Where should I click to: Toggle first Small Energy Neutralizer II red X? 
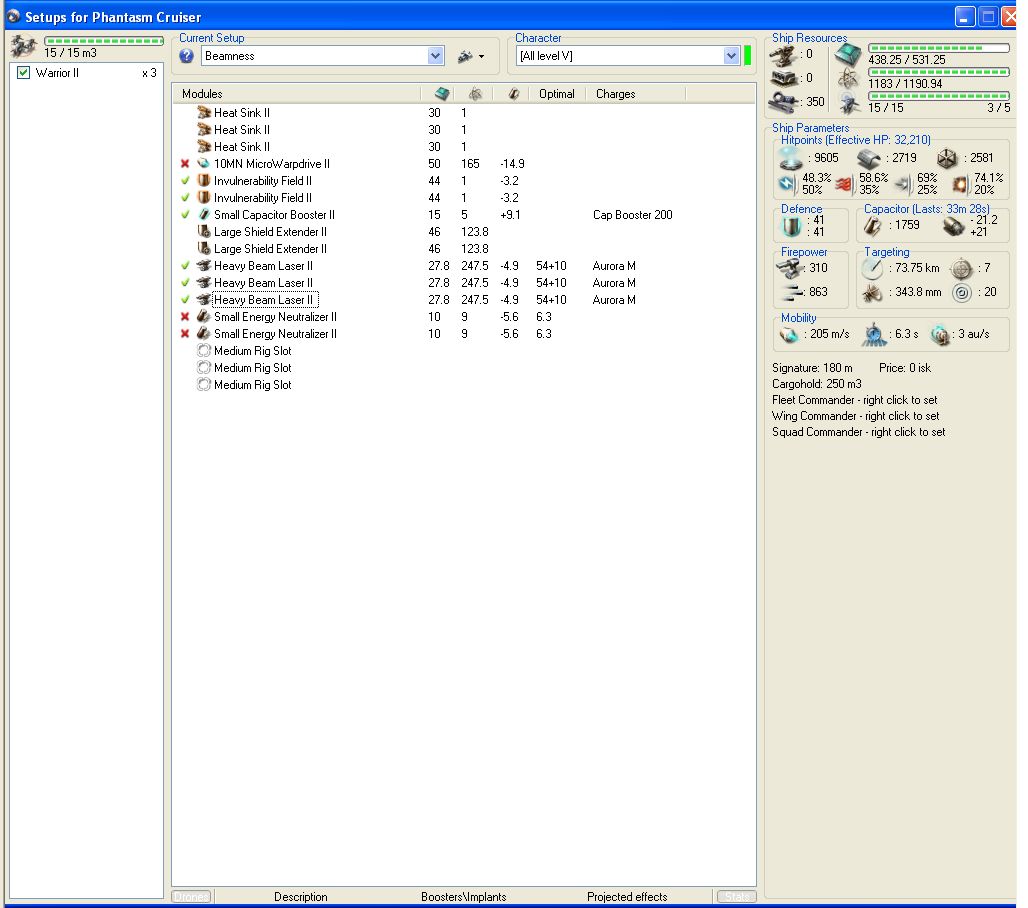coord(185,317)
